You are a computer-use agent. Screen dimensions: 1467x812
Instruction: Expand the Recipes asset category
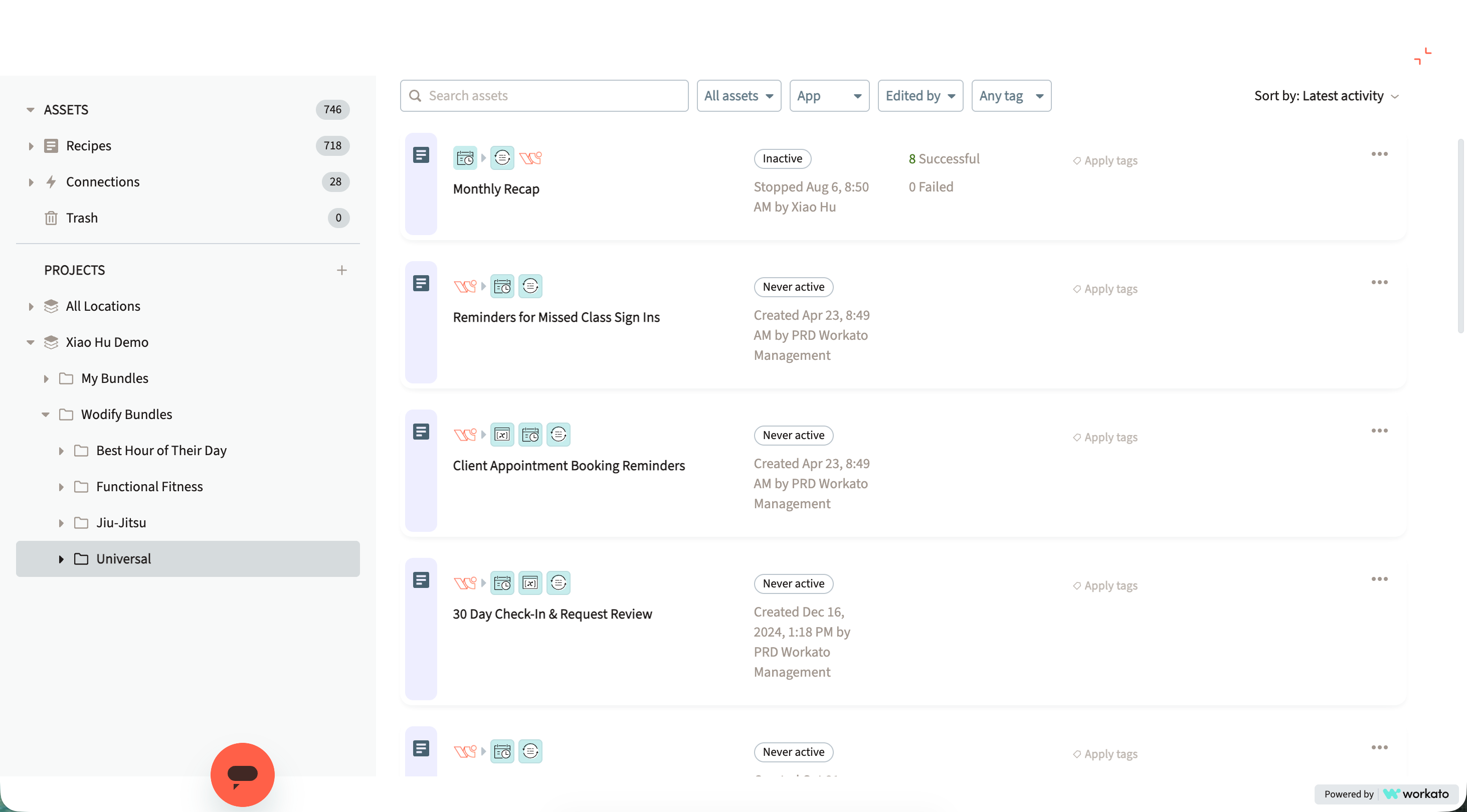tap(31, 146)
